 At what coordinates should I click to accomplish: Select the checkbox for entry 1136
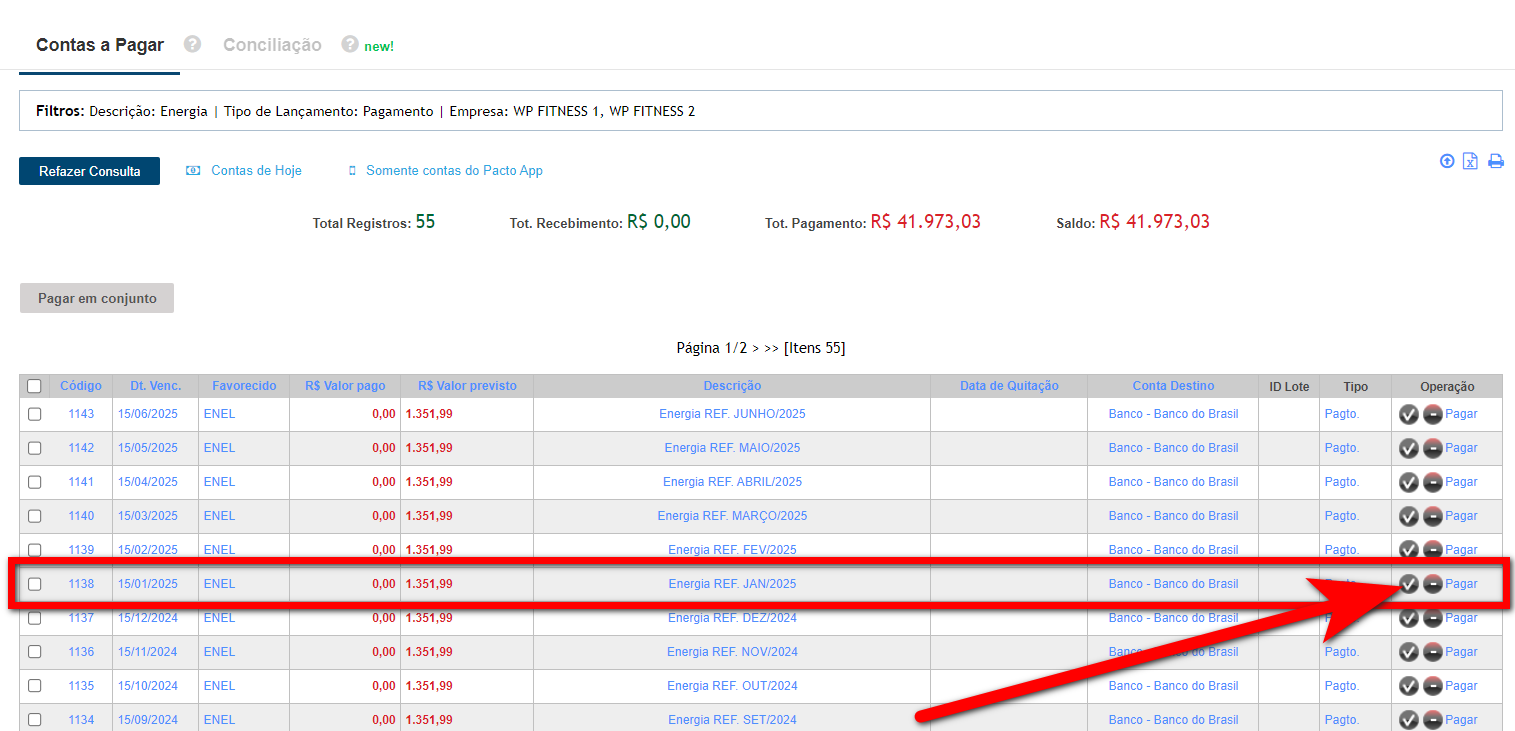pyautogui.click(x=35, y=652)
